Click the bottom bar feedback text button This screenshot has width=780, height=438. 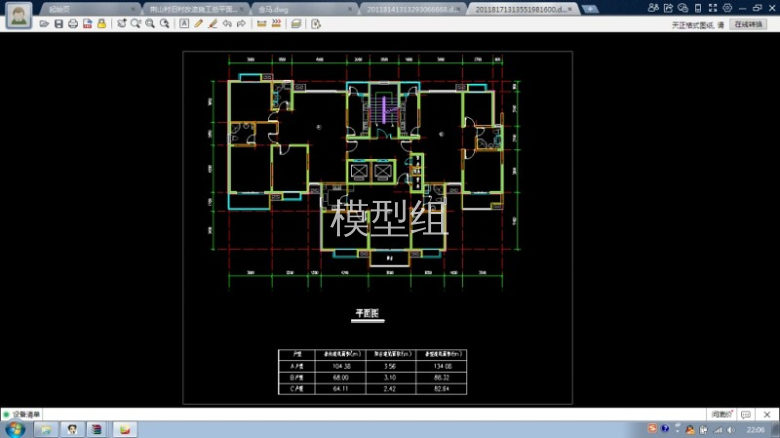pos(721,414)
